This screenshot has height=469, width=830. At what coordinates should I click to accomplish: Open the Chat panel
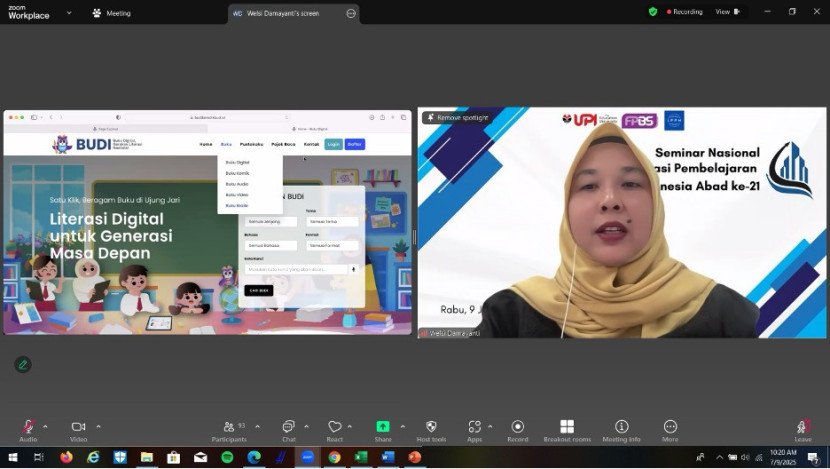(x=288, y=427)
